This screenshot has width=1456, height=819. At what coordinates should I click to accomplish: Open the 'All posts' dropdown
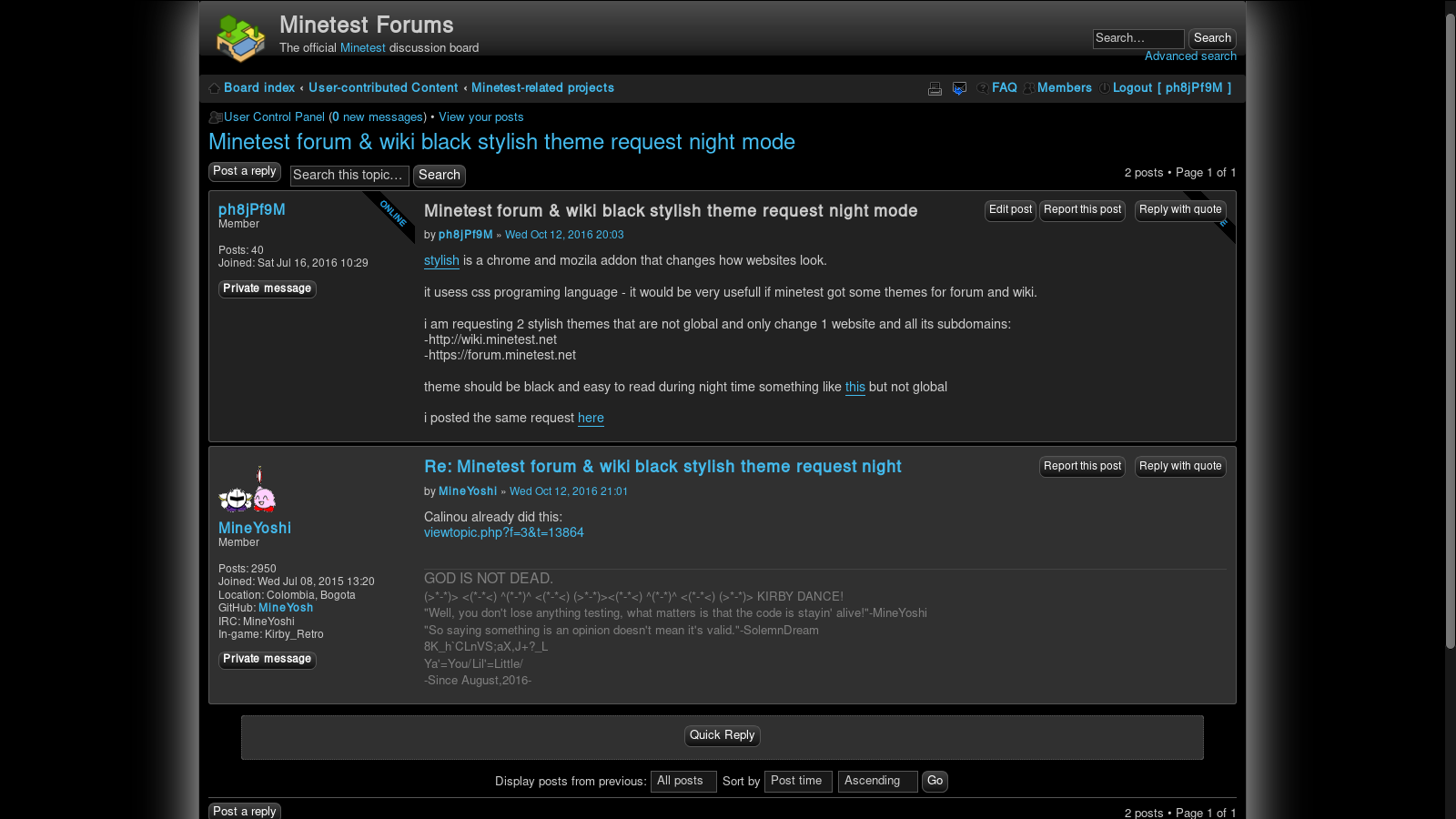[682, 782]
